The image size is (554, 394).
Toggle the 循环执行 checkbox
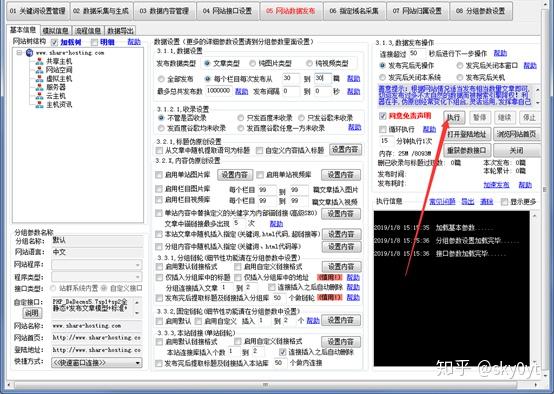tap(383, 129)
